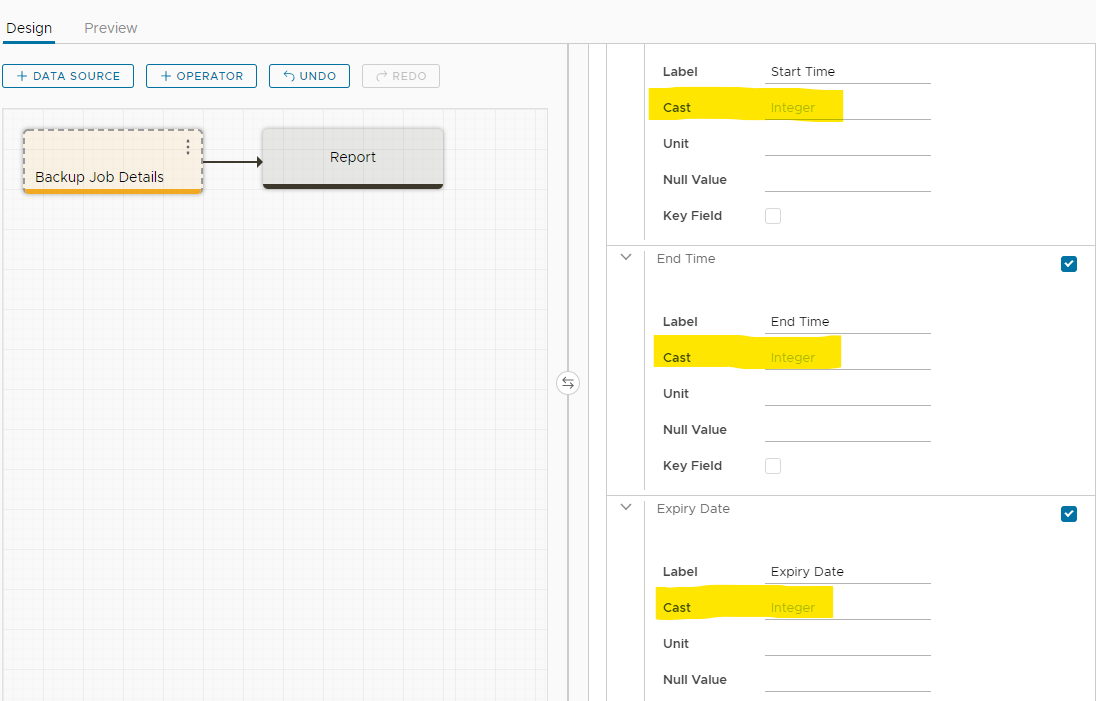Click the Start Time Unit field
Image resolution: width=1096 pixels, height=701 pixels.
point(847,144)
